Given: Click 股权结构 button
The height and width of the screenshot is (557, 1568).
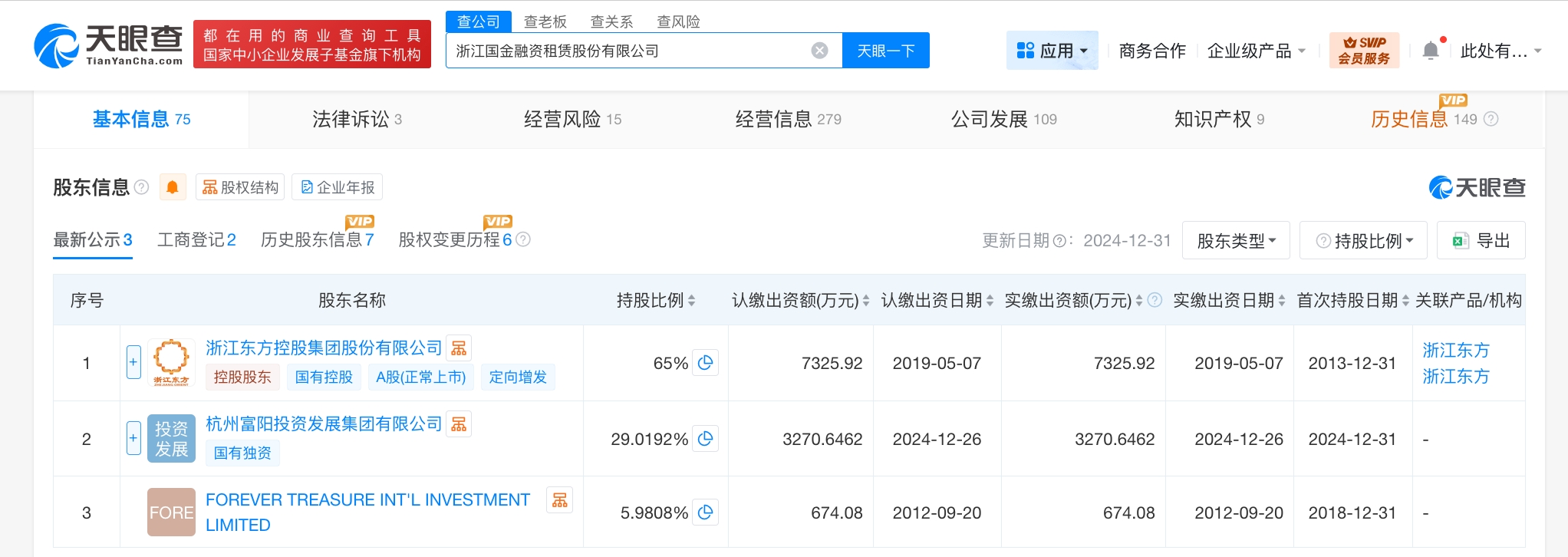Looking at the screenshot, I should (240, 187).
